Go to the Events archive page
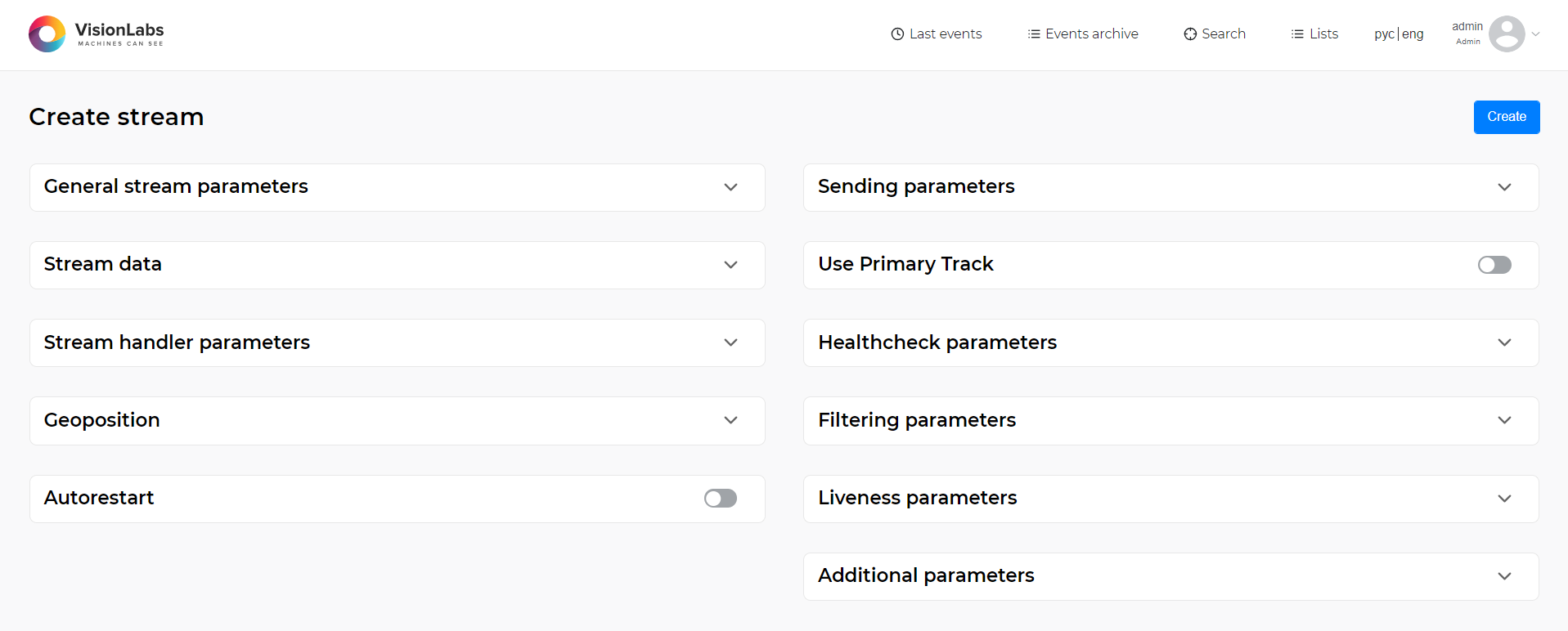Viewport: 1568px width, 631px height. click(x=1091, y=34)
